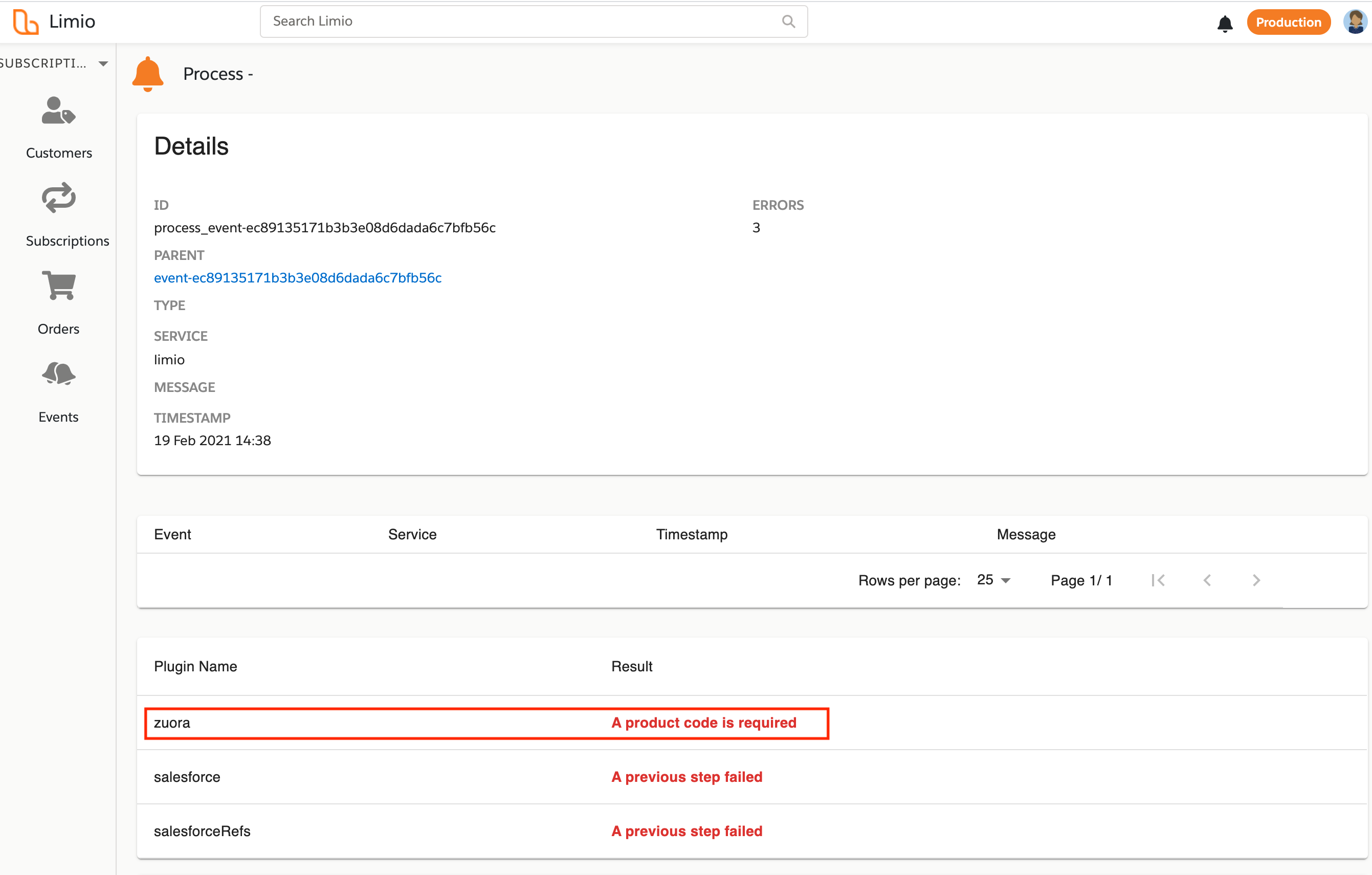Sort by Message column header
Image resolution: width=1372 pixels, height=875 pixels.
click(x=1026, y=535)
